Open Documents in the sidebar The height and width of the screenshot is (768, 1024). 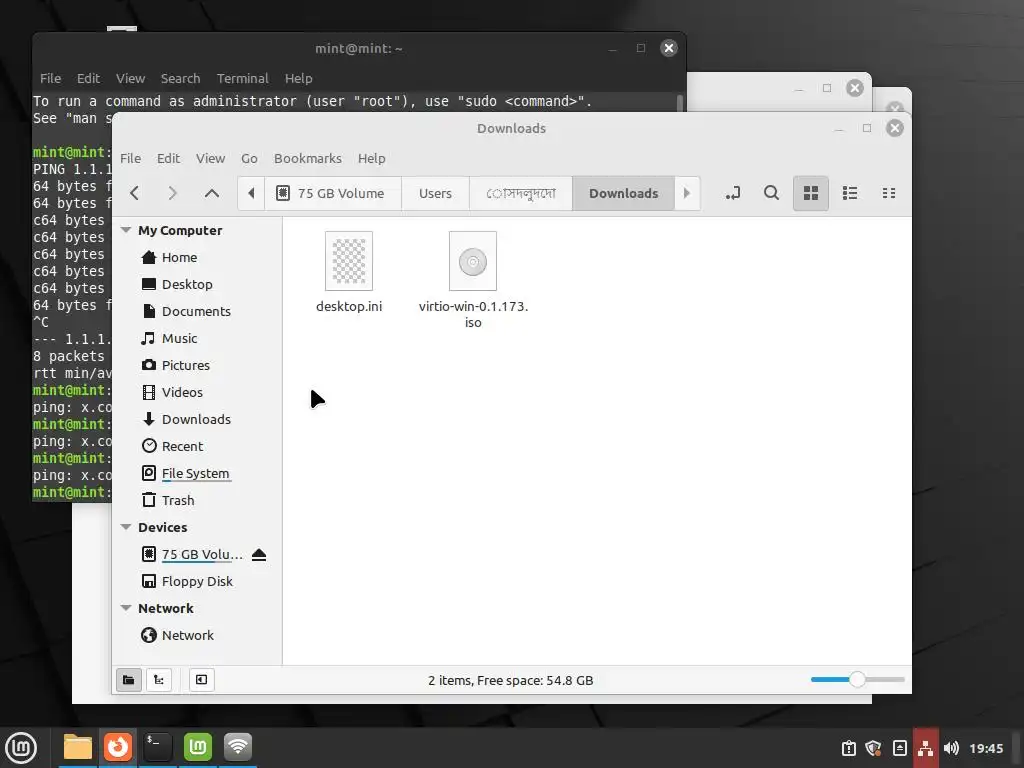click(x=196, y=312)
